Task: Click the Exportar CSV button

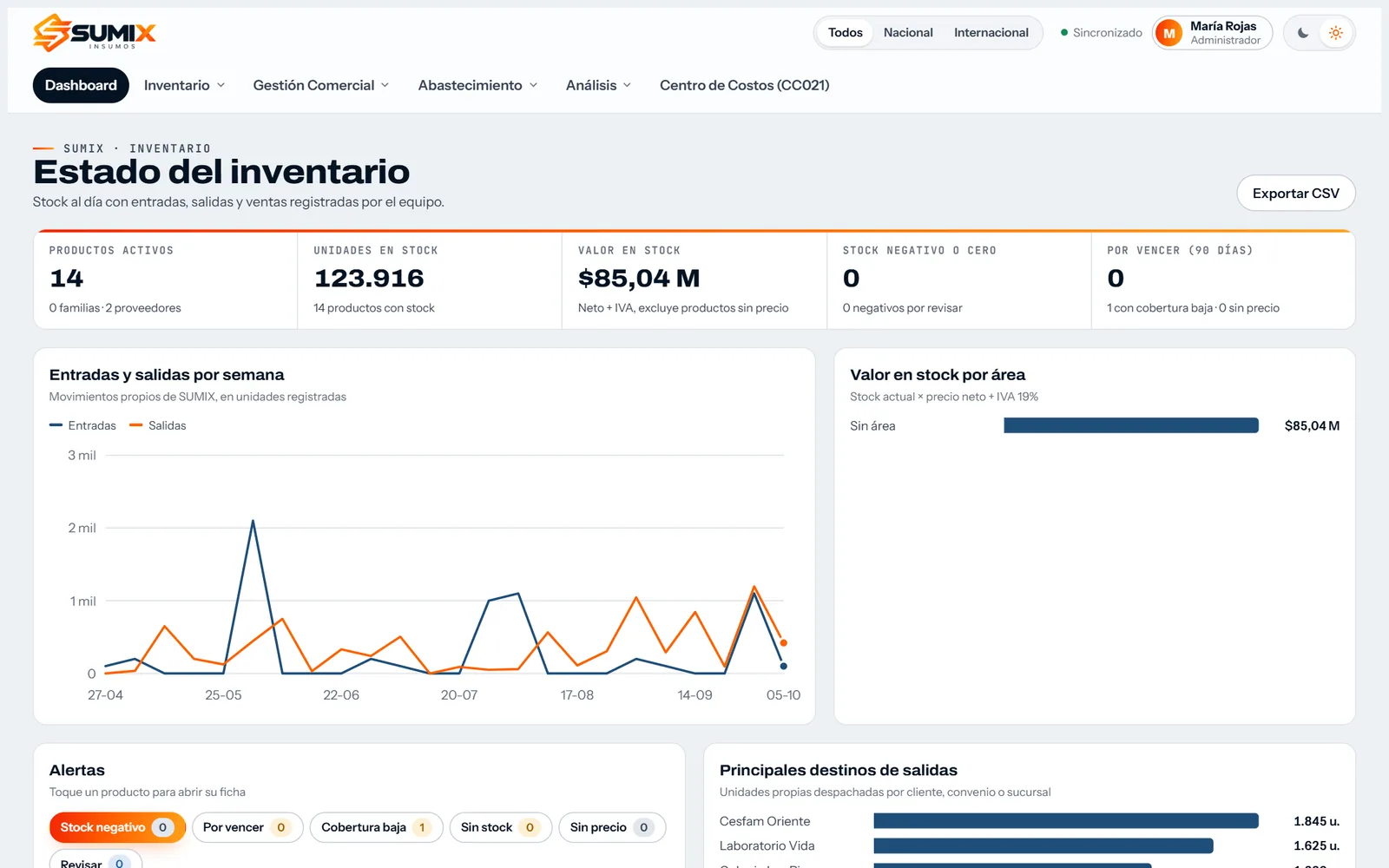Action: 1295,193
